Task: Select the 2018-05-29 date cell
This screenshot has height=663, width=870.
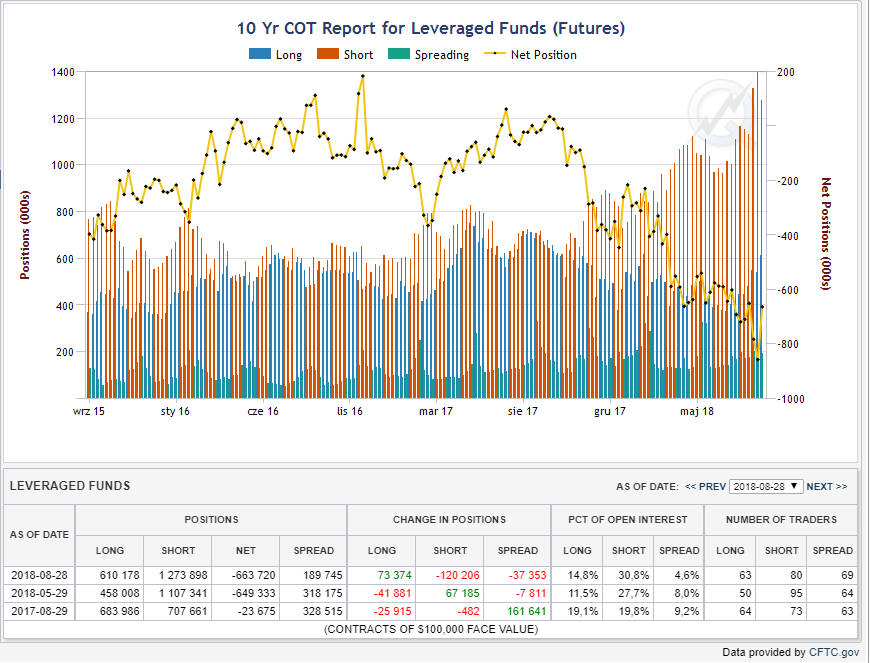Action: (39, 593)
